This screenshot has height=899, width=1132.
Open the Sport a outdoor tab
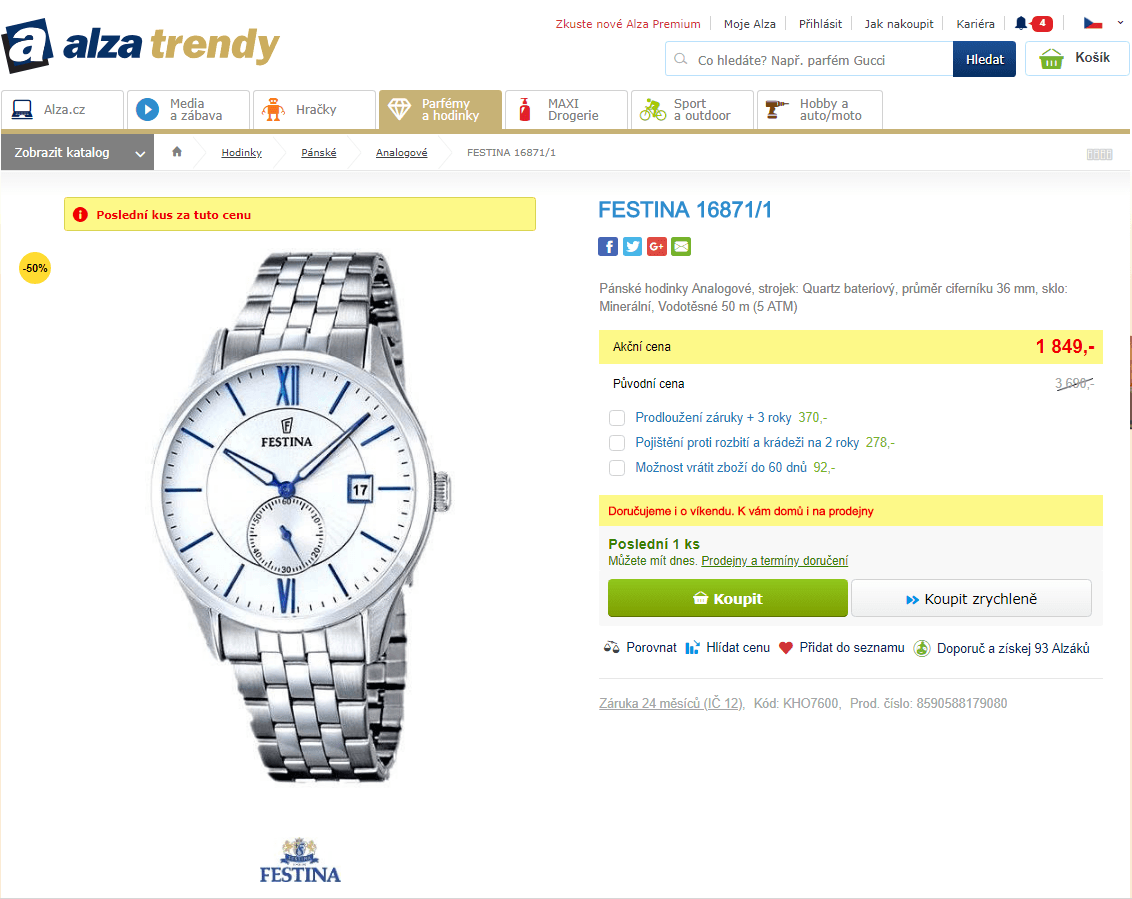[691, 110]
